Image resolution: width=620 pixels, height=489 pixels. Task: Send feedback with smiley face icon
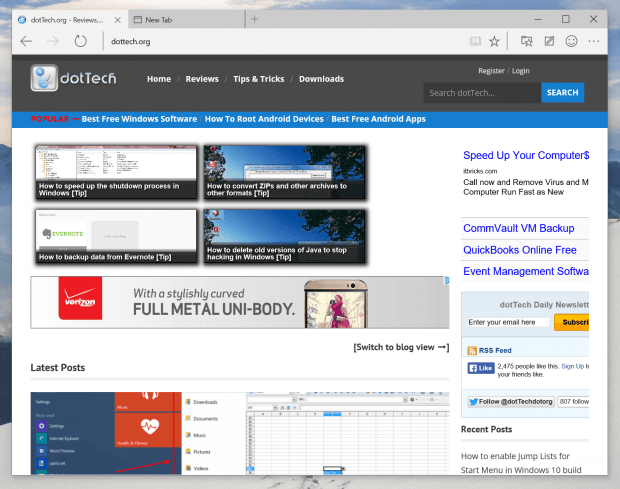pyautogui.click(x=571, y=41)
